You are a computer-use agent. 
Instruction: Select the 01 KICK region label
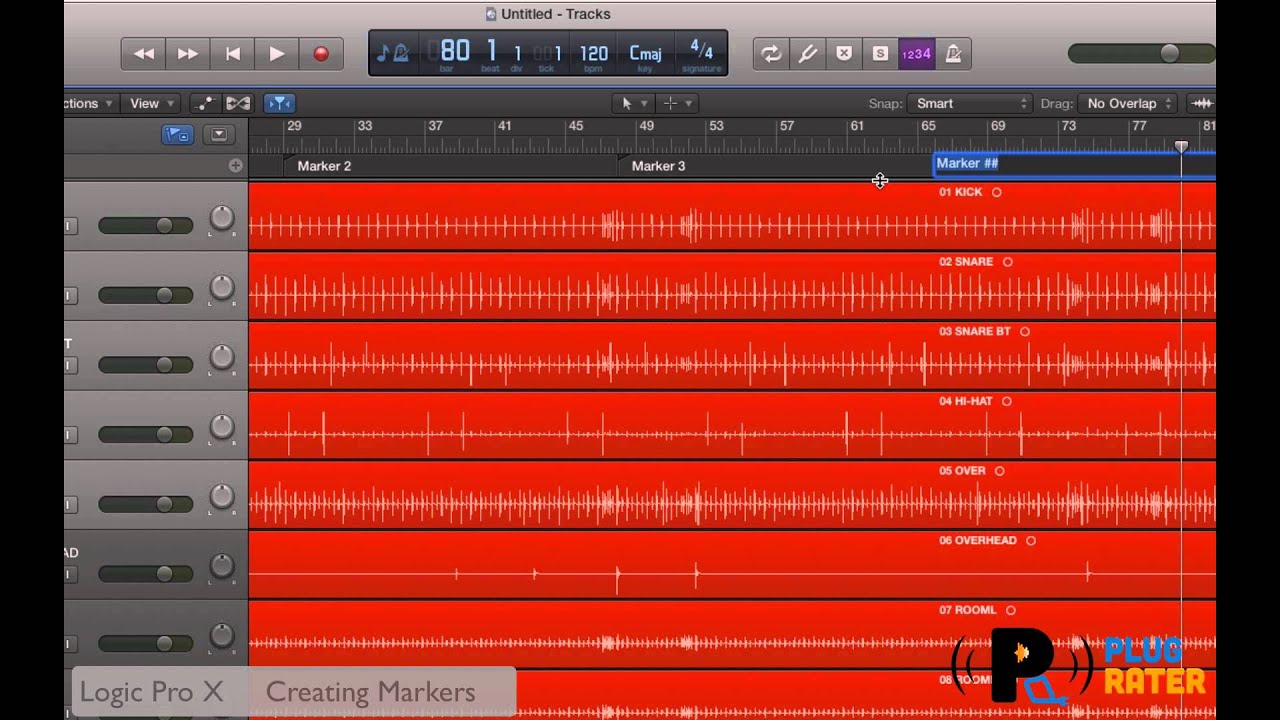[x=960, y=192]
